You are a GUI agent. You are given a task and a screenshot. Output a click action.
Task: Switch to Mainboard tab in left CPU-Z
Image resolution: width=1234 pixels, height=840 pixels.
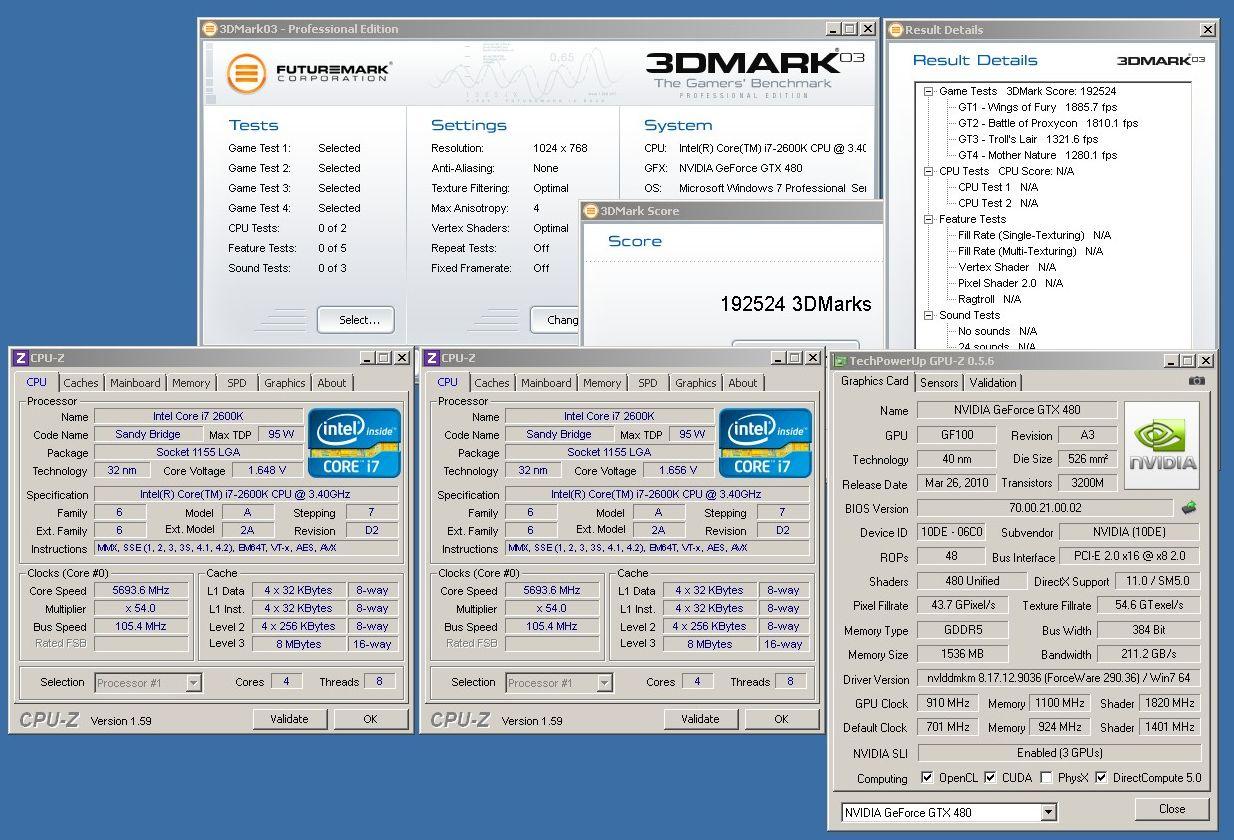point(135,383)
